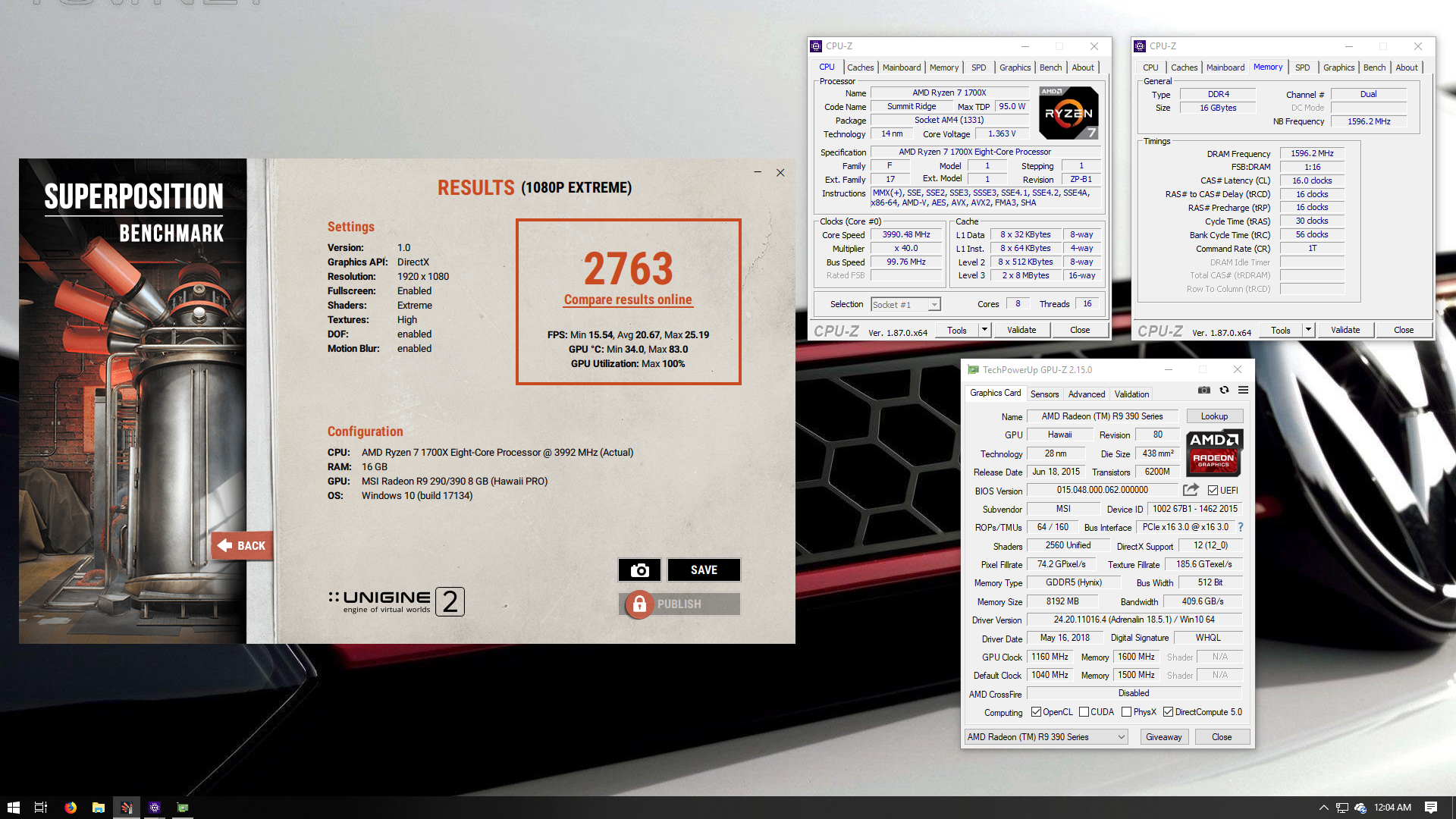
Task: Open Tools dropdown arrow in left CPU-Z
Action: tap(984, 330)
